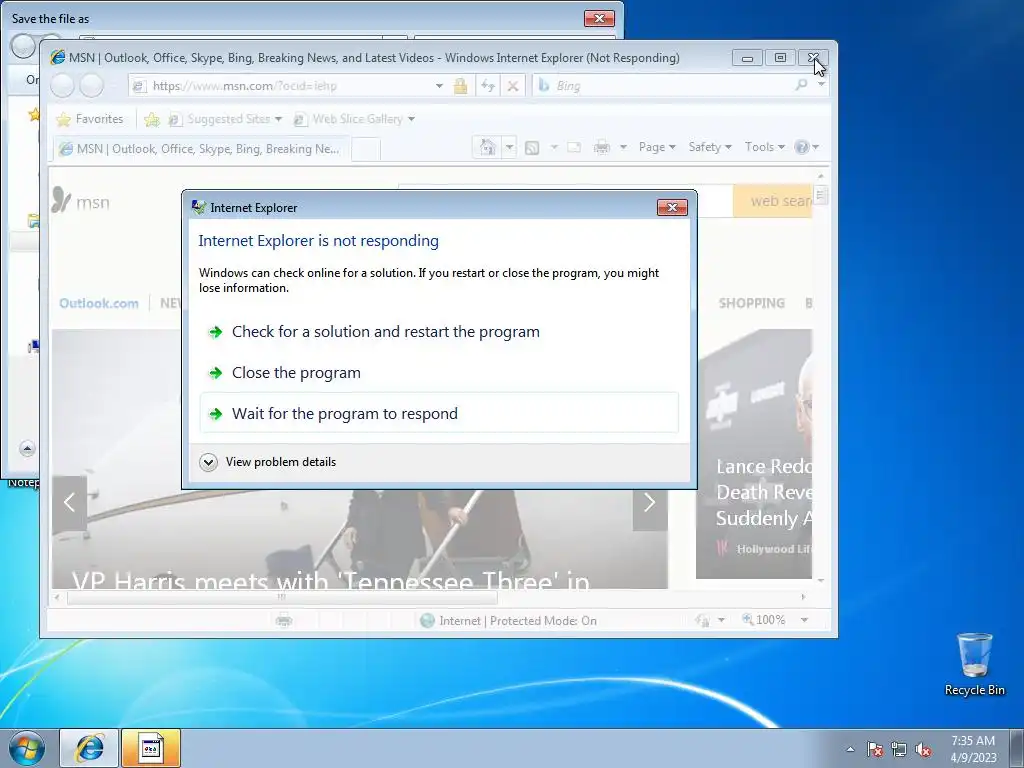This screenshot has width=1024, height=768.
Task: Open the SHOPPING navigation link
Action: pyautogui.click(x=752, y=303)
